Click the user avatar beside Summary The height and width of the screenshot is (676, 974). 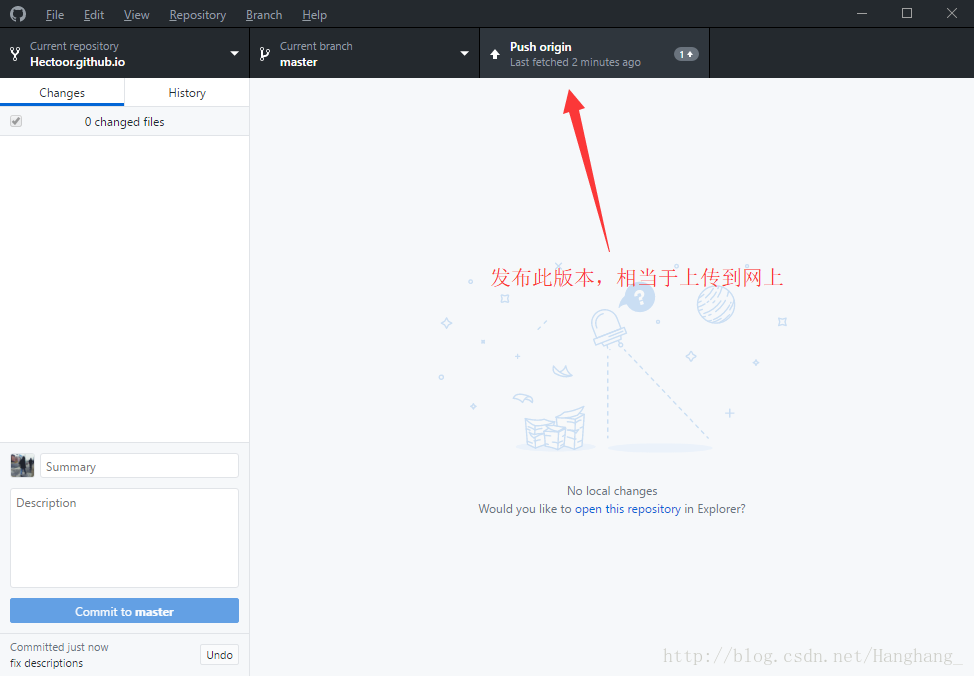(x=22, y=465)
